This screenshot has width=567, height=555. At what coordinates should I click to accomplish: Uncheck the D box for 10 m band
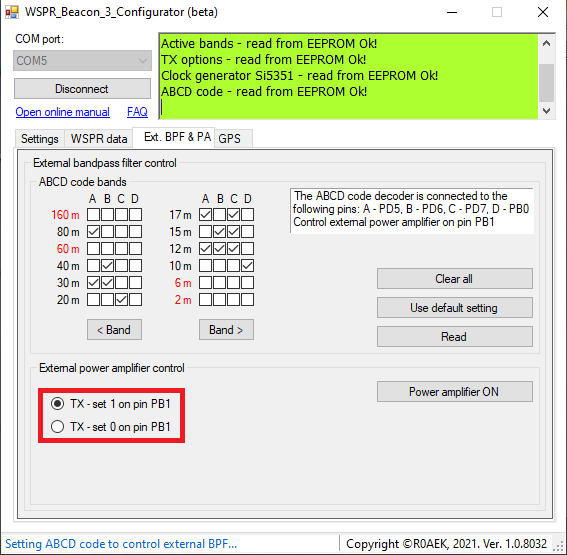click(x=247, y=266)
